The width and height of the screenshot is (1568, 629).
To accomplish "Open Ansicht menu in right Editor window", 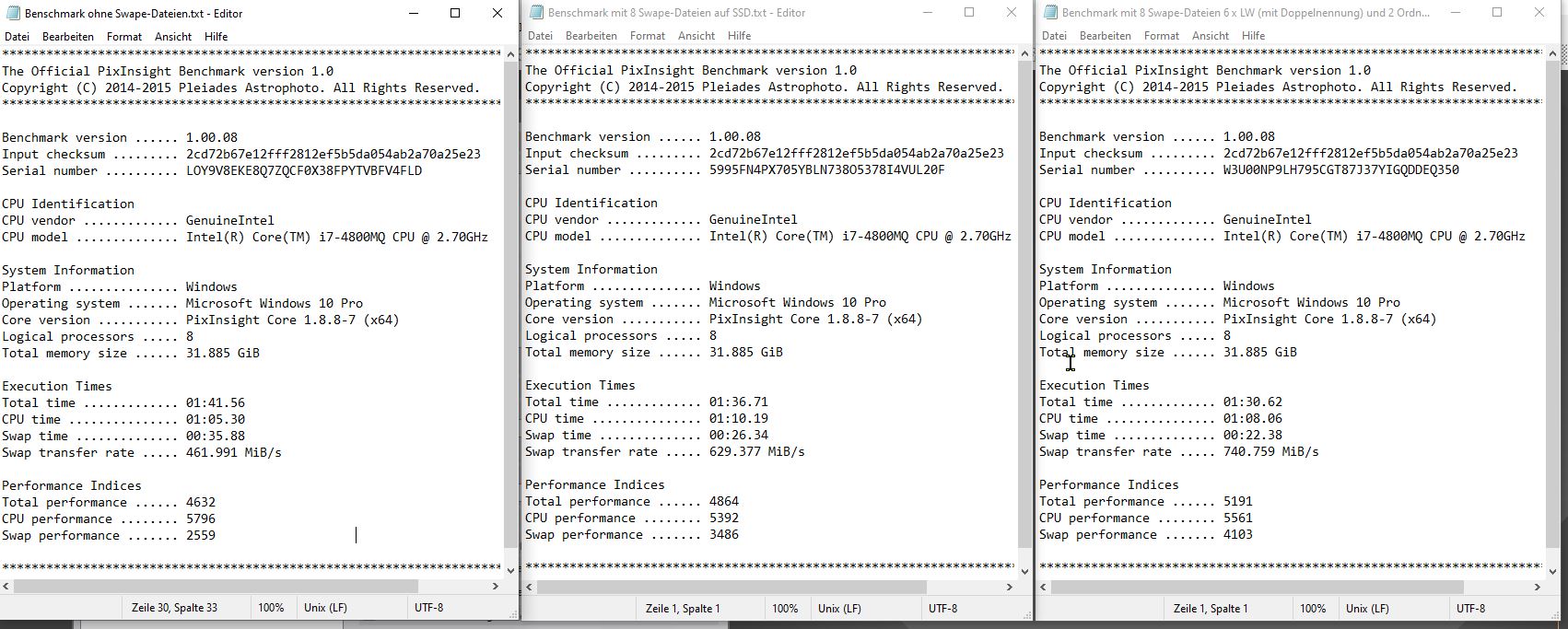I will tap(1211, 35).
